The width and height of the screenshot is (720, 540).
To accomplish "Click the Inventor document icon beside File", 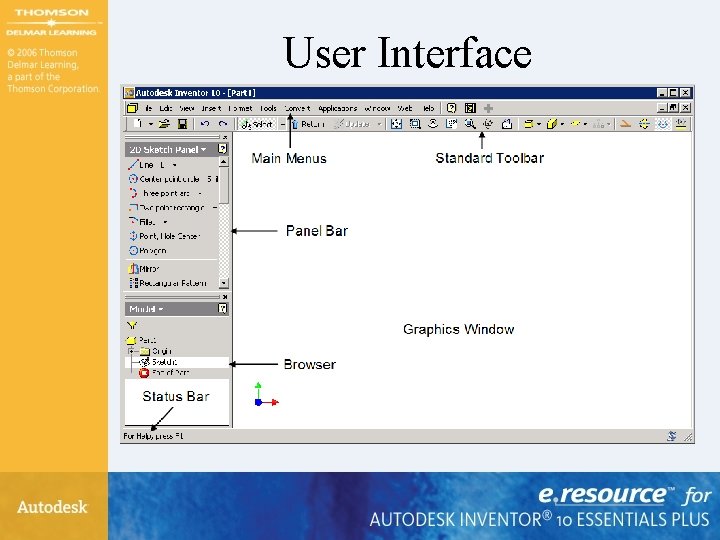I will (x=132, y=108).
